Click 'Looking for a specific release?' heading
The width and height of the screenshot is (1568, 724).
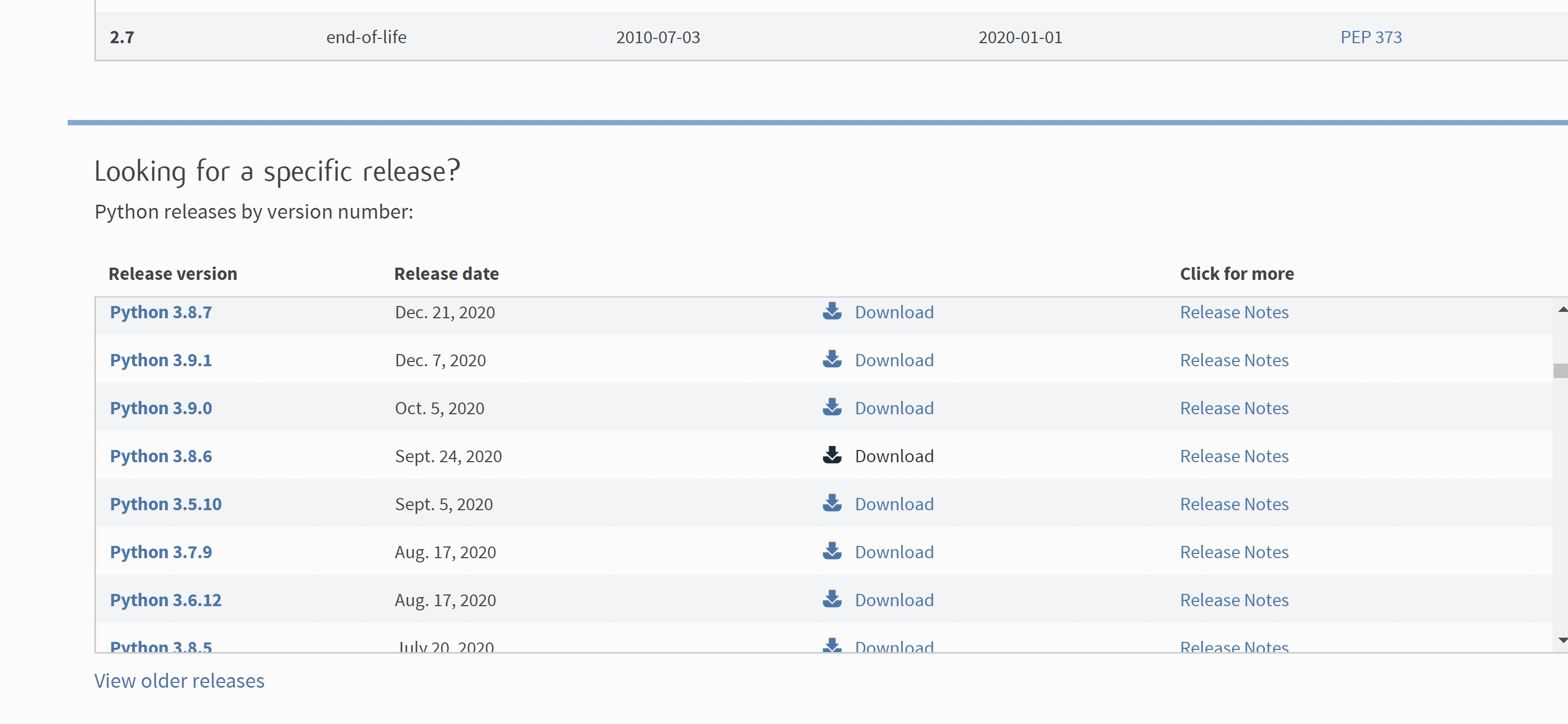pos(278,171)
